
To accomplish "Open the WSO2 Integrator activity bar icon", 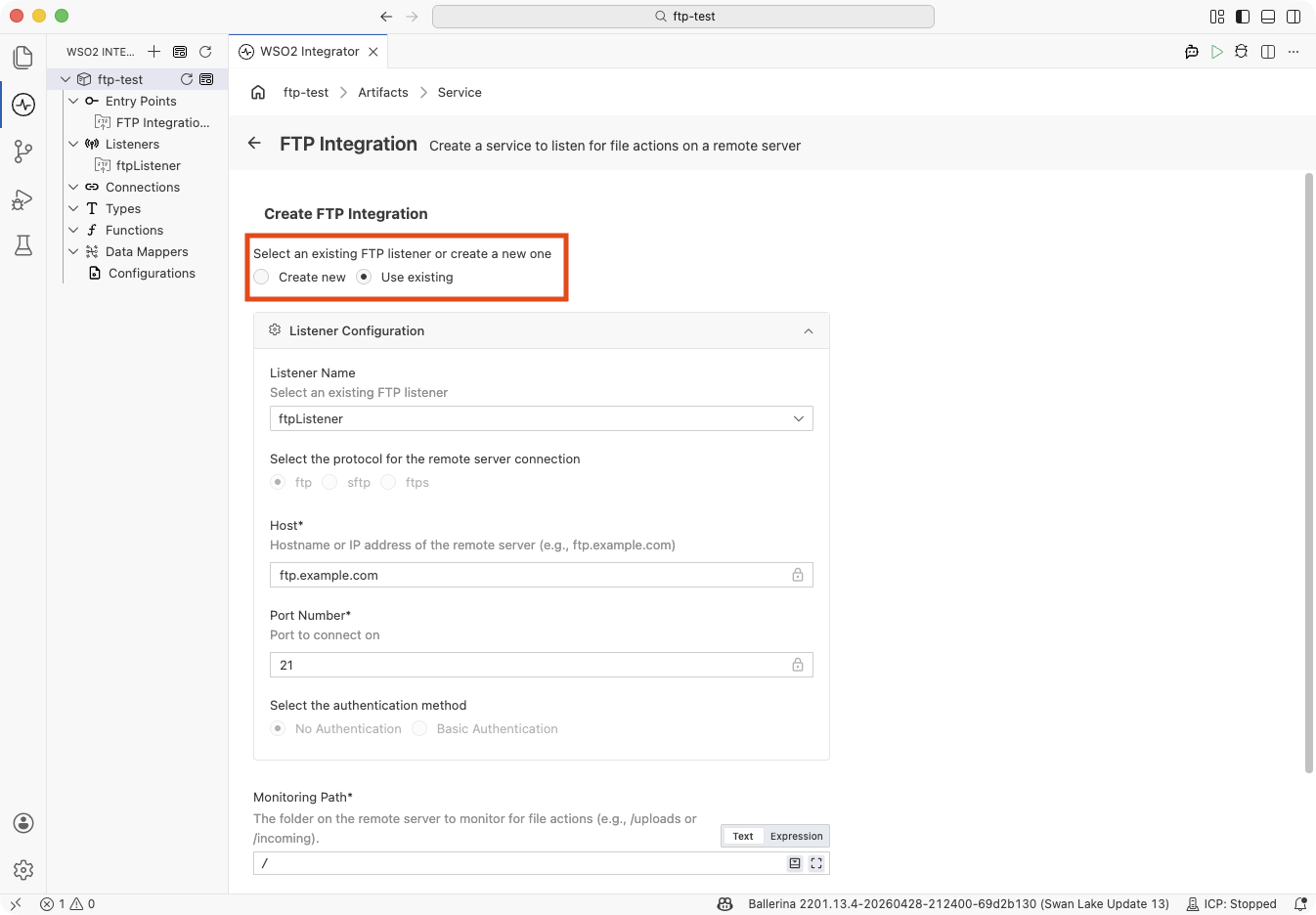I will (23, 105).
